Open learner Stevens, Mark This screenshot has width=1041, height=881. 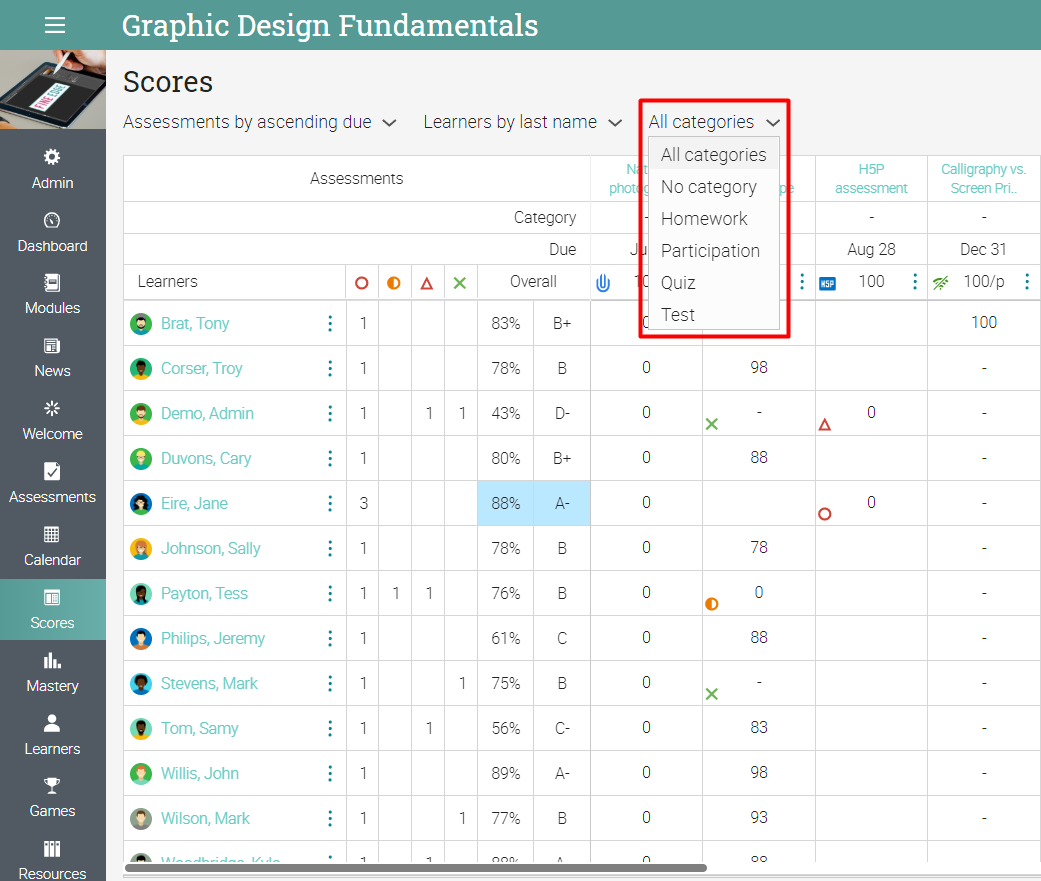(209, 684)
